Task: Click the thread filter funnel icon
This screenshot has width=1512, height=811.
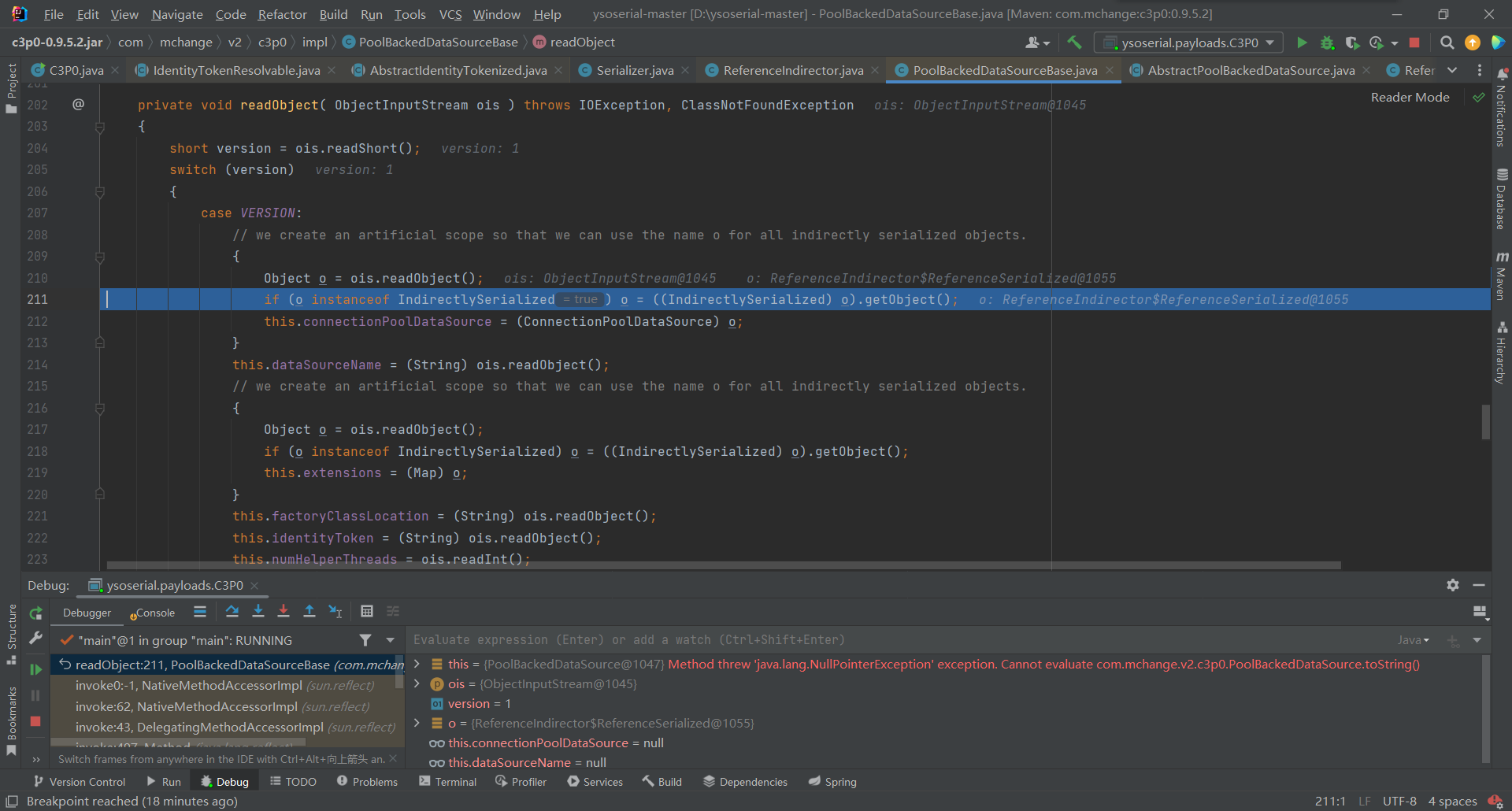Action: [365, 640]
